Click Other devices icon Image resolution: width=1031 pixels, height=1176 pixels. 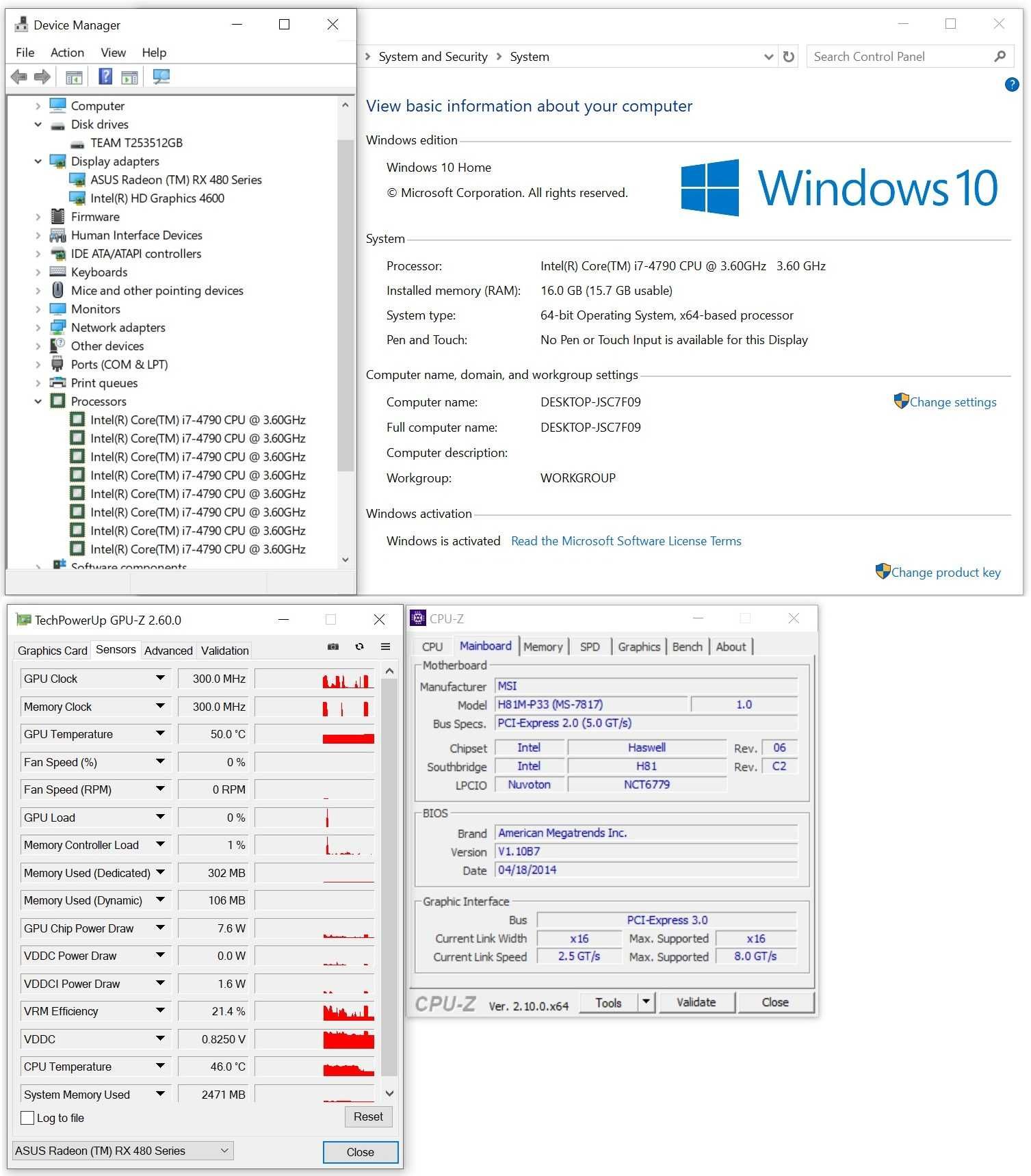58,345
